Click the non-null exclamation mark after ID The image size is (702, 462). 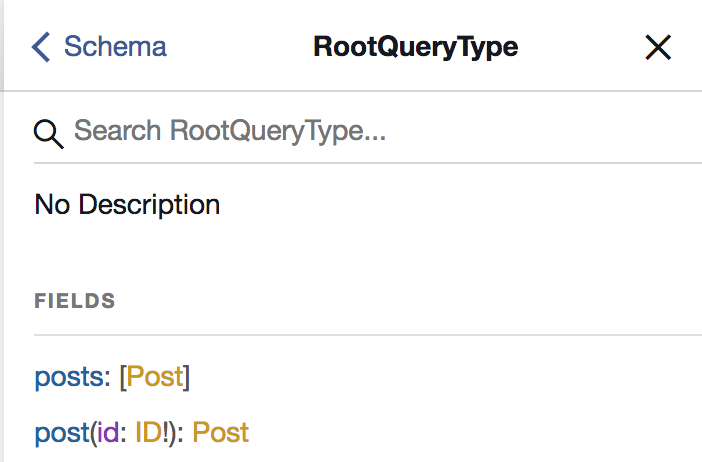(x=166, y=433)
